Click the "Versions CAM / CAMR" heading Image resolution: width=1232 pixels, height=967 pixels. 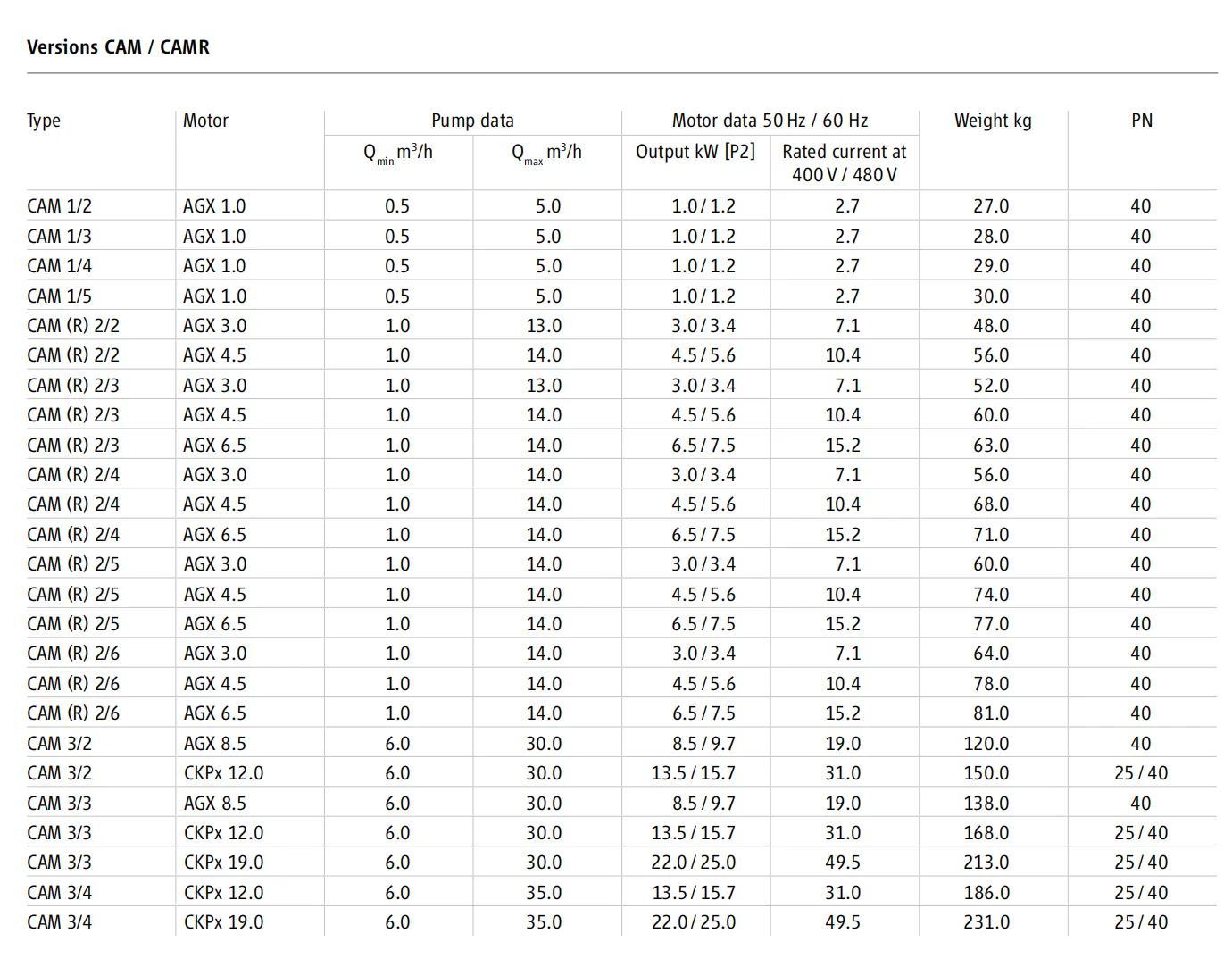118,47
